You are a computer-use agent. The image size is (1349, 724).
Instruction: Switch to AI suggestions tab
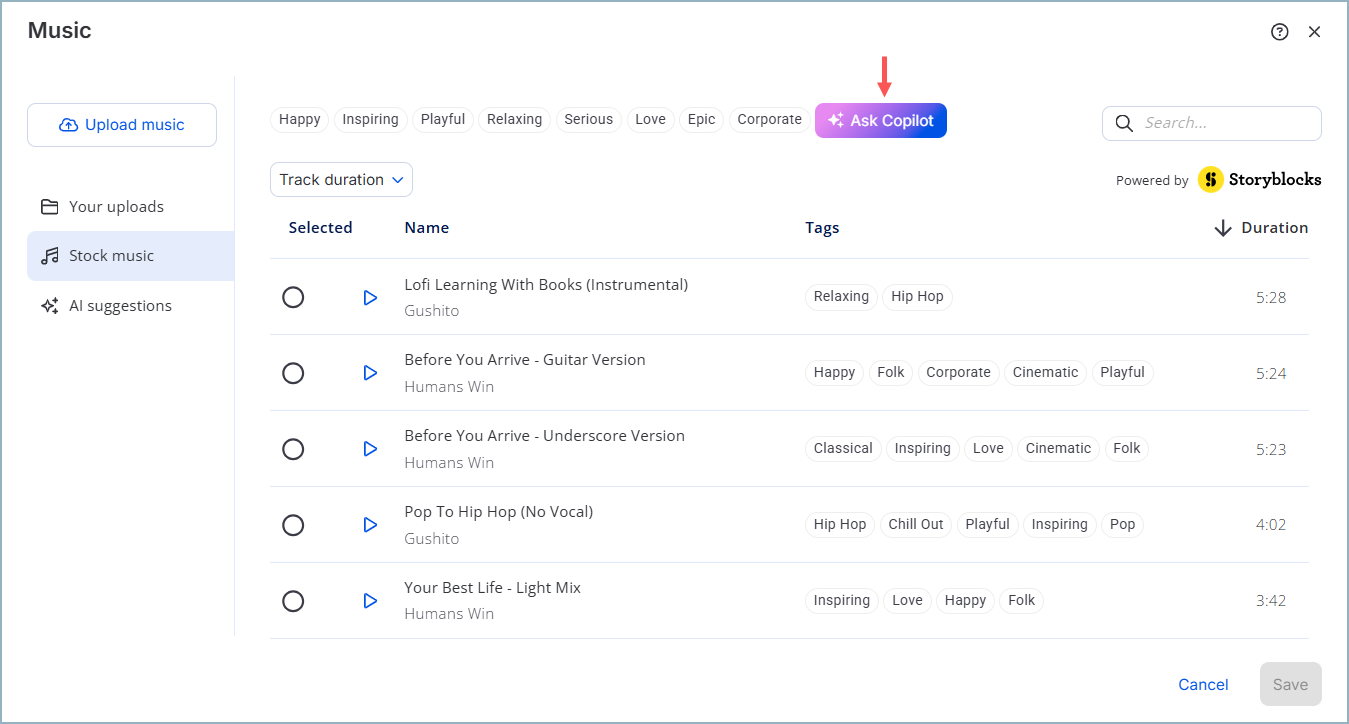click(x=120, y=306)
